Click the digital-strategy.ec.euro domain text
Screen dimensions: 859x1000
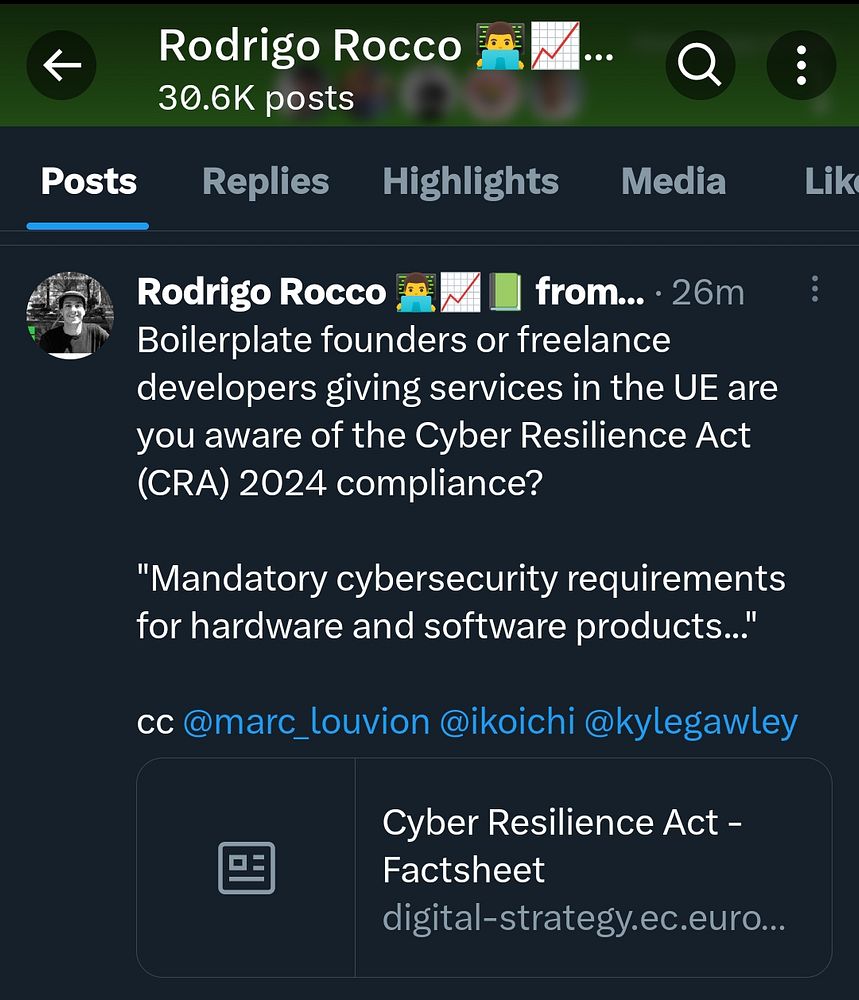[583, 917]
